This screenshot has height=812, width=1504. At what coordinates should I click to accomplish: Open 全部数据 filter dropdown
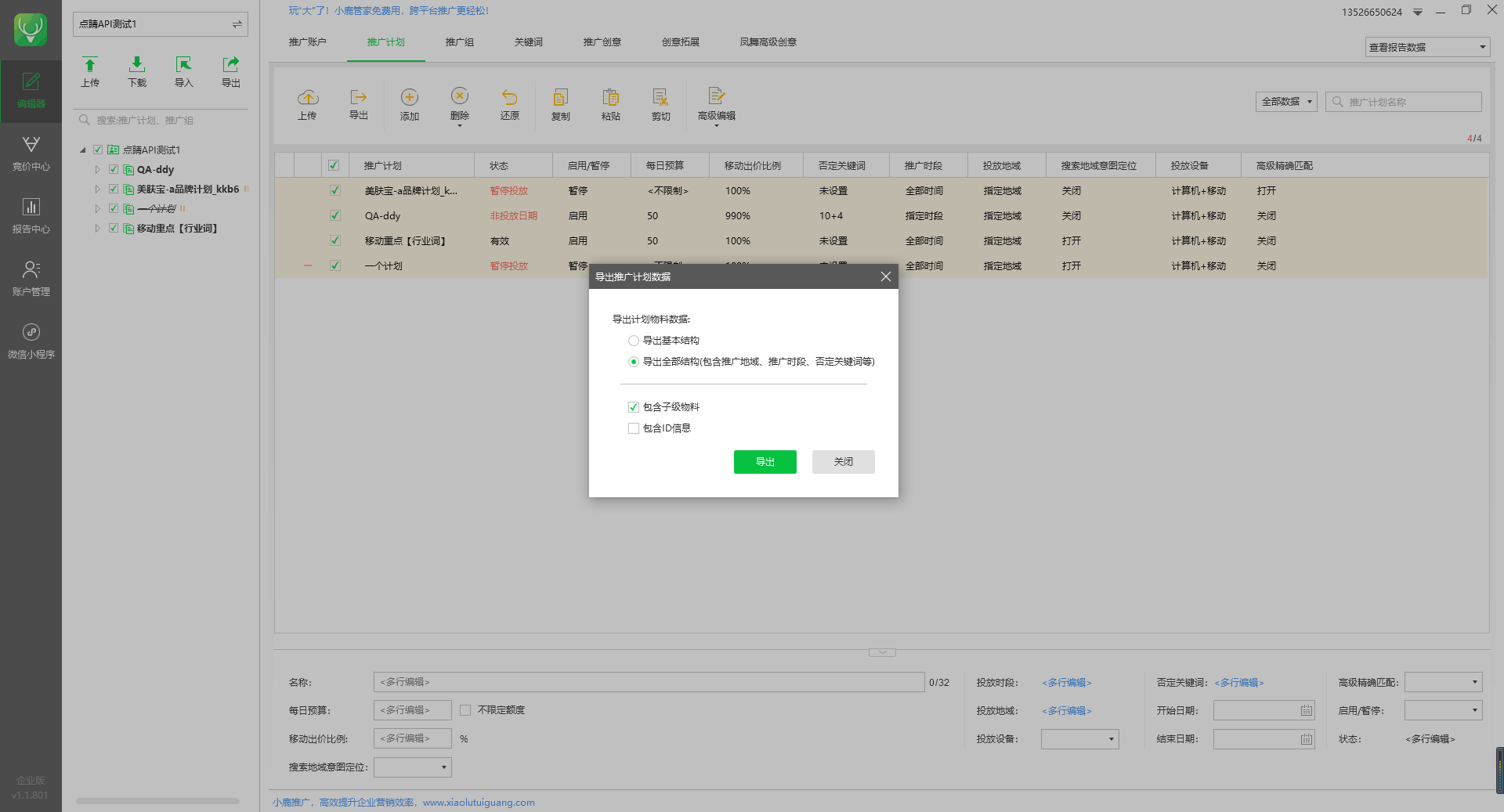tap(1286, 102)
